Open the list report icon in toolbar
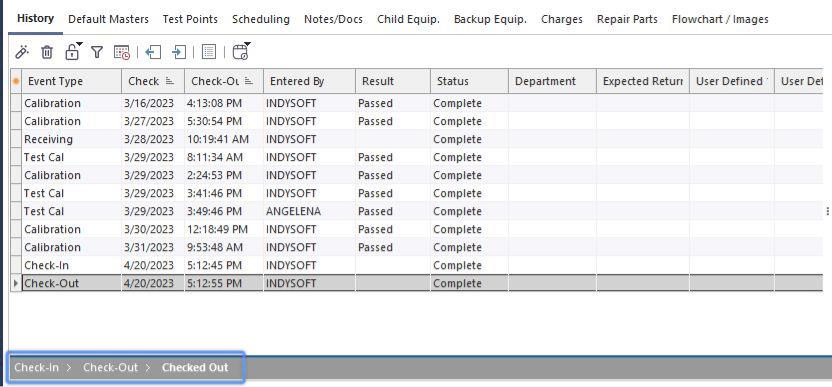Screen dimensions: 832x387 209,51
